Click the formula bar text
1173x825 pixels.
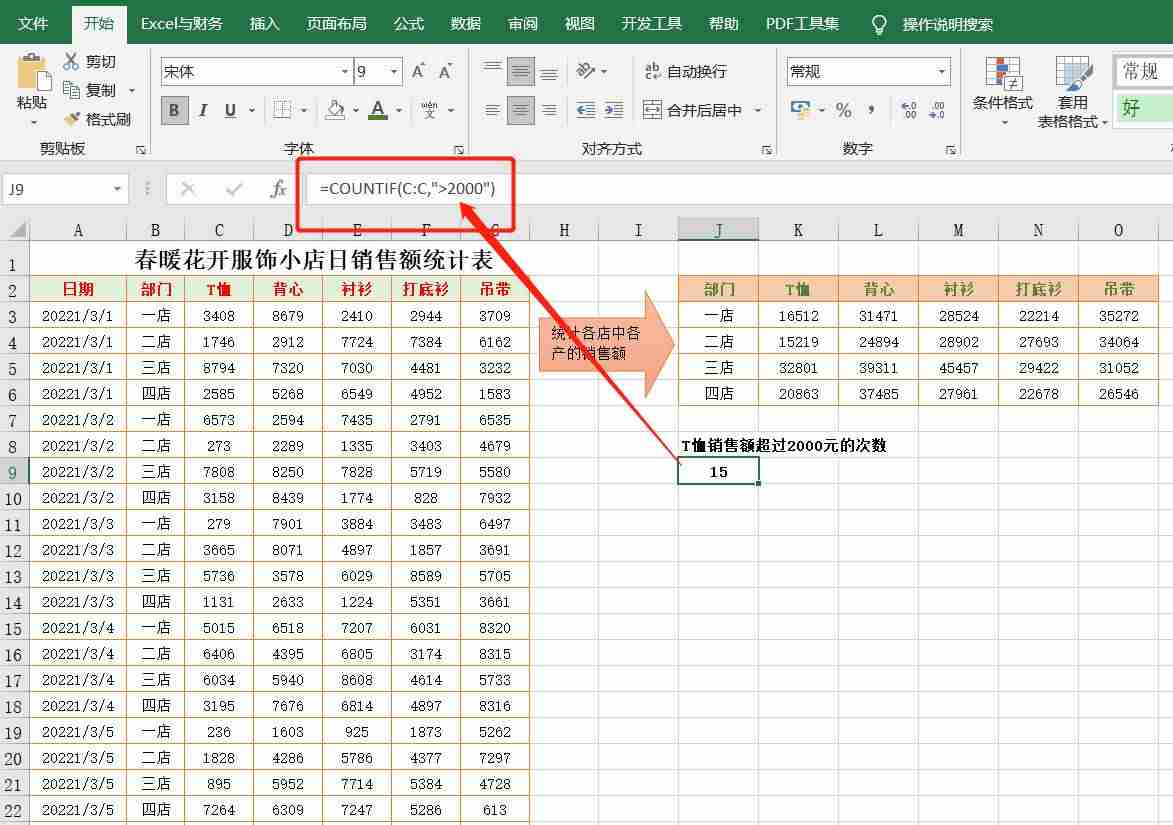tap(407, 188)
